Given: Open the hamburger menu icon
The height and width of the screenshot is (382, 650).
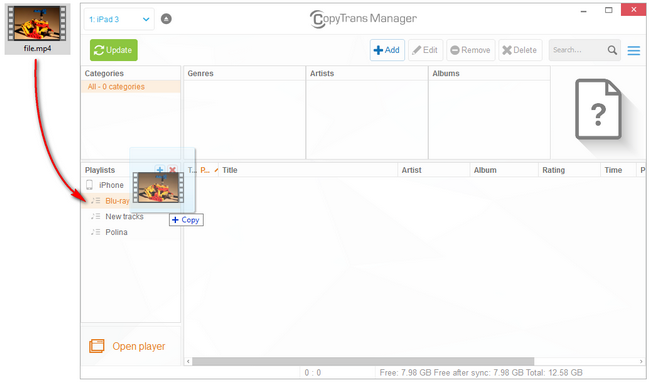Looking at the screenshot, I should [x=633, y=51].
